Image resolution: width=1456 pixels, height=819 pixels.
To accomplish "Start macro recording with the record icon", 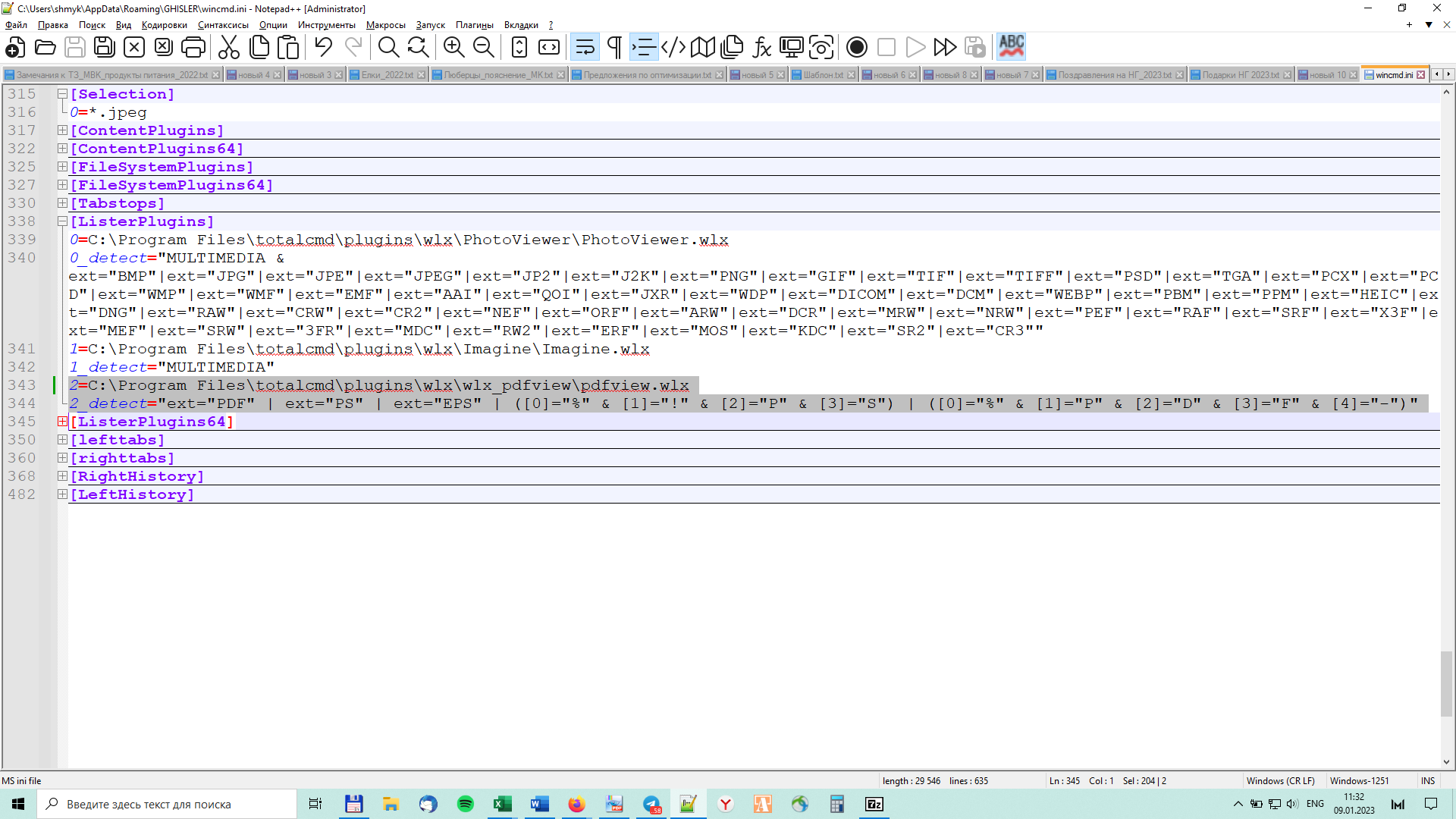I will (x=856, y=47).
